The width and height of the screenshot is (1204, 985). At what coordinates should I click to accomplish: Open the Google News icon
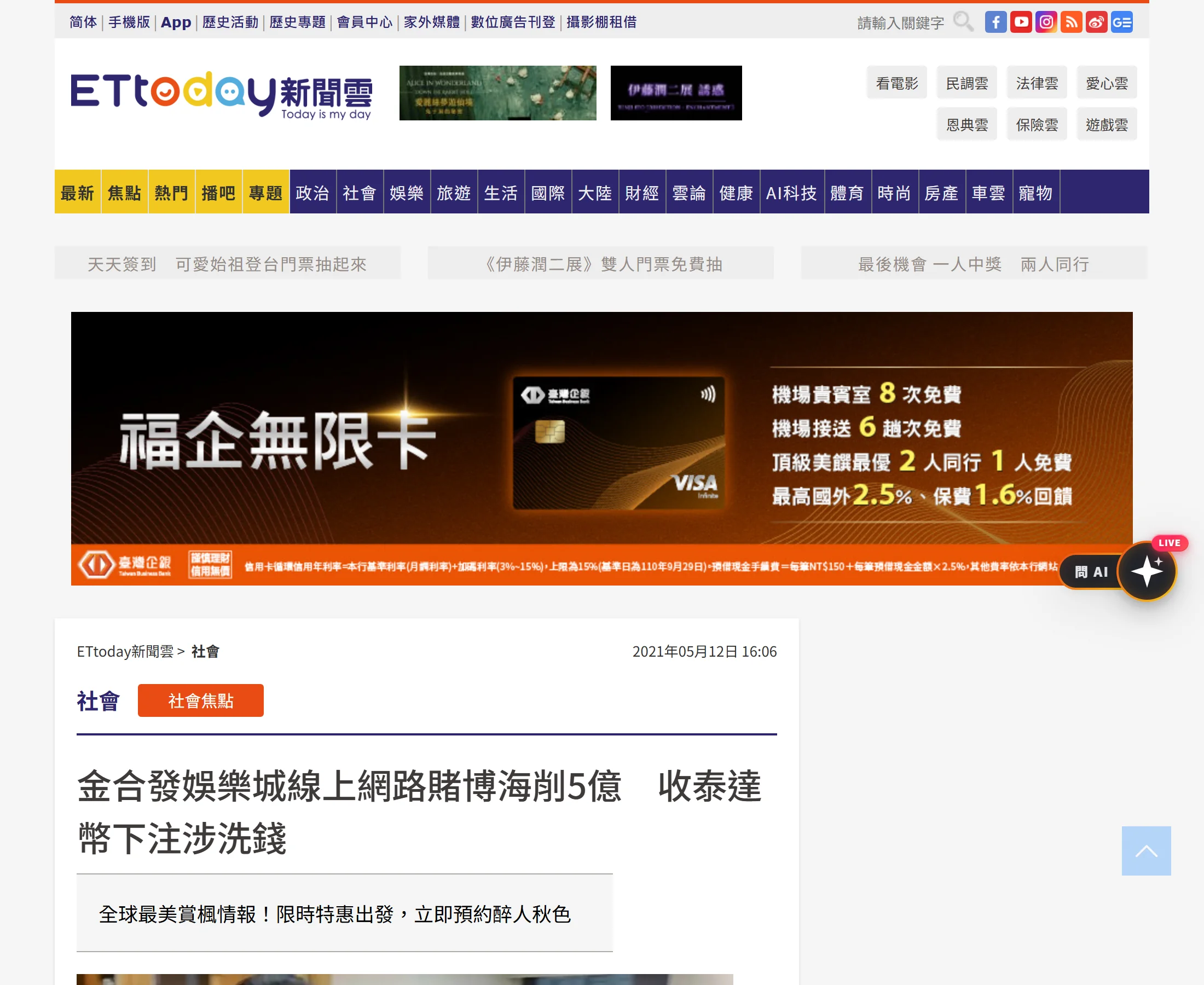pyautogui.click(x=1122, y=22)
